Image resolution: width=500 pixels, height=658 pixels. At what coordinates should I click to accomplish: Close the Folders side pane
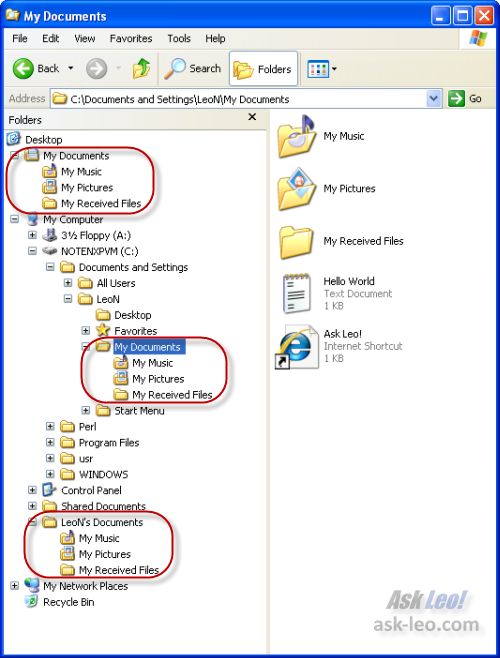[x=252, y=117]
